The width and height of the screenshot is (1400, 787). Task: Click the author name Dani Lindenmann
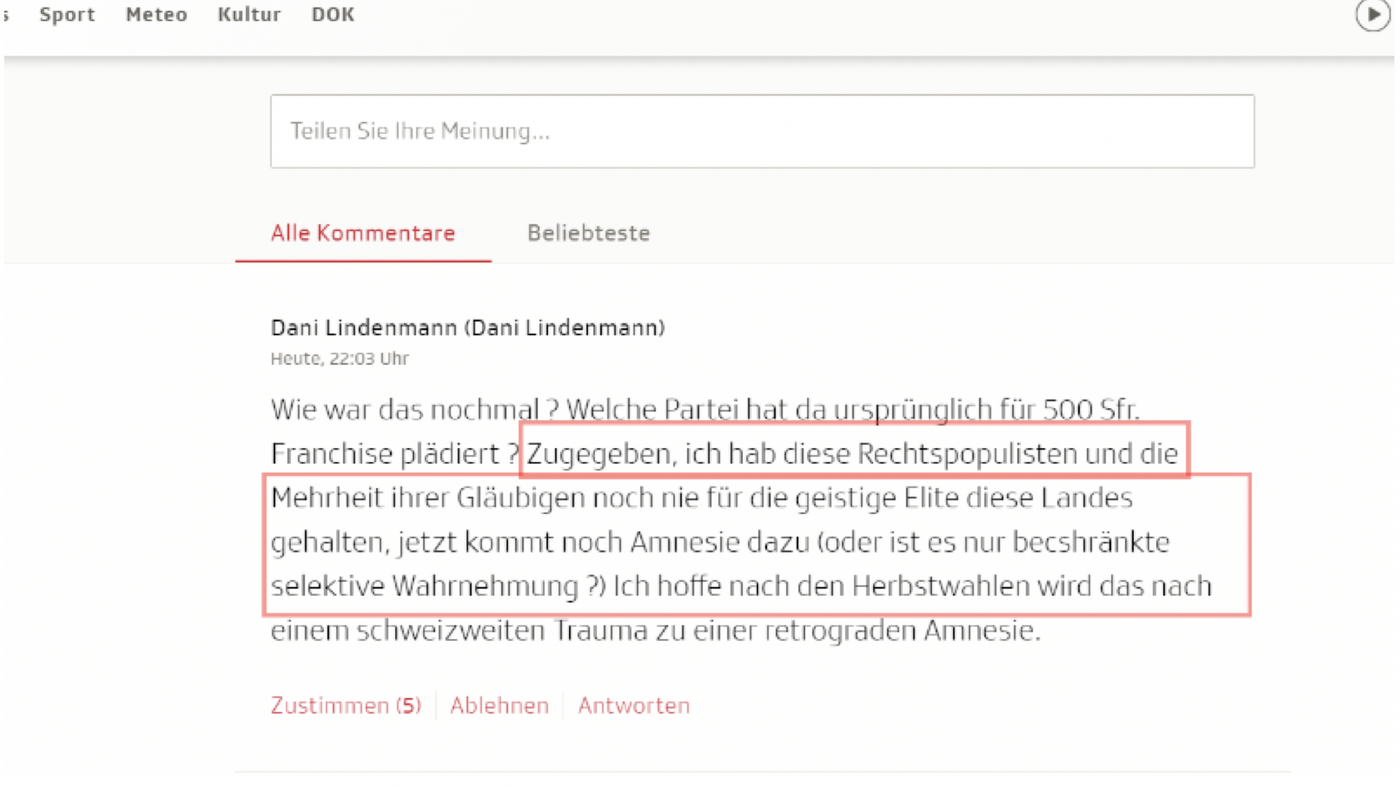tap(467, 327)
